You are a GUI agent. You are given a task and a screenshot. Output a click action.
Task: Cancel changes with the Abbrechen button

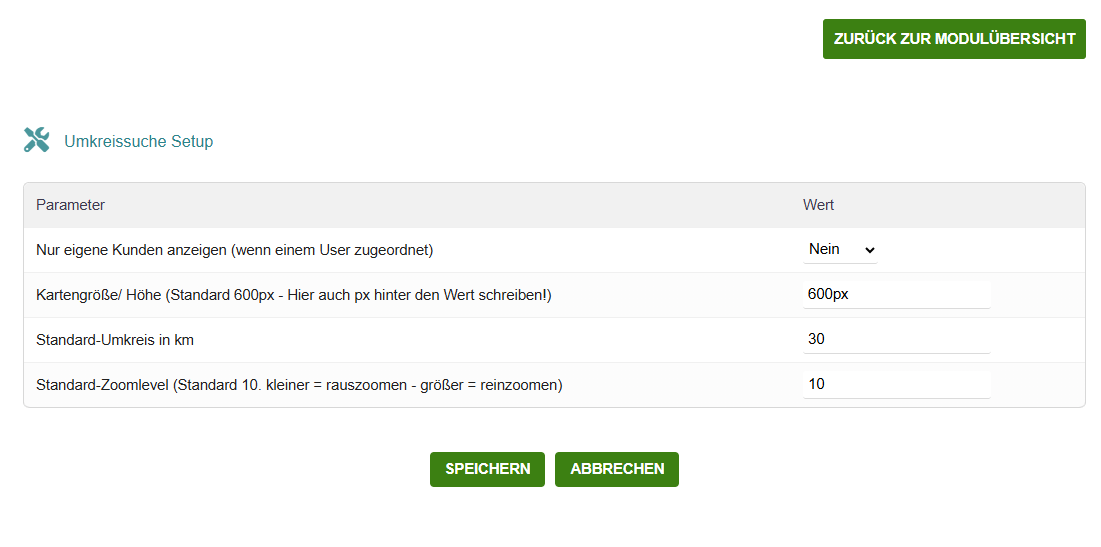(x=617, y=469)
